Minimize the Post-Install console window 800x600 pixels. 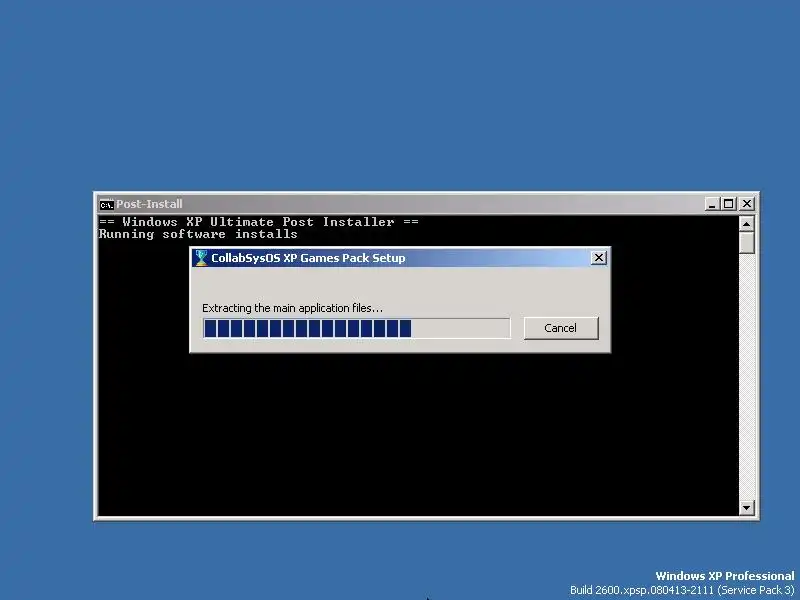712,204
